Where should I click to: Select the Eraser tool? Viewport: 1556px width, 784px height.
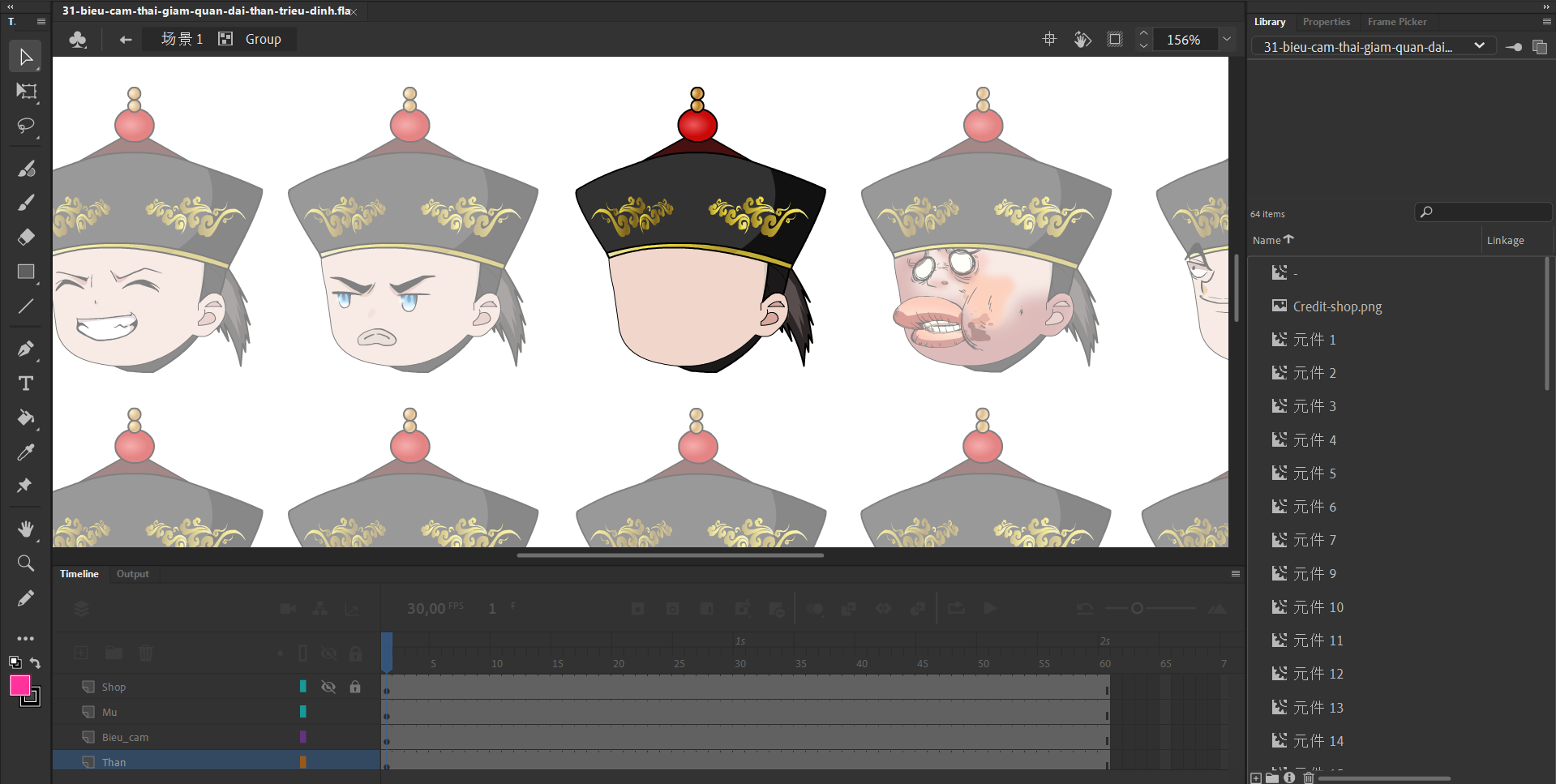(26, 237)
